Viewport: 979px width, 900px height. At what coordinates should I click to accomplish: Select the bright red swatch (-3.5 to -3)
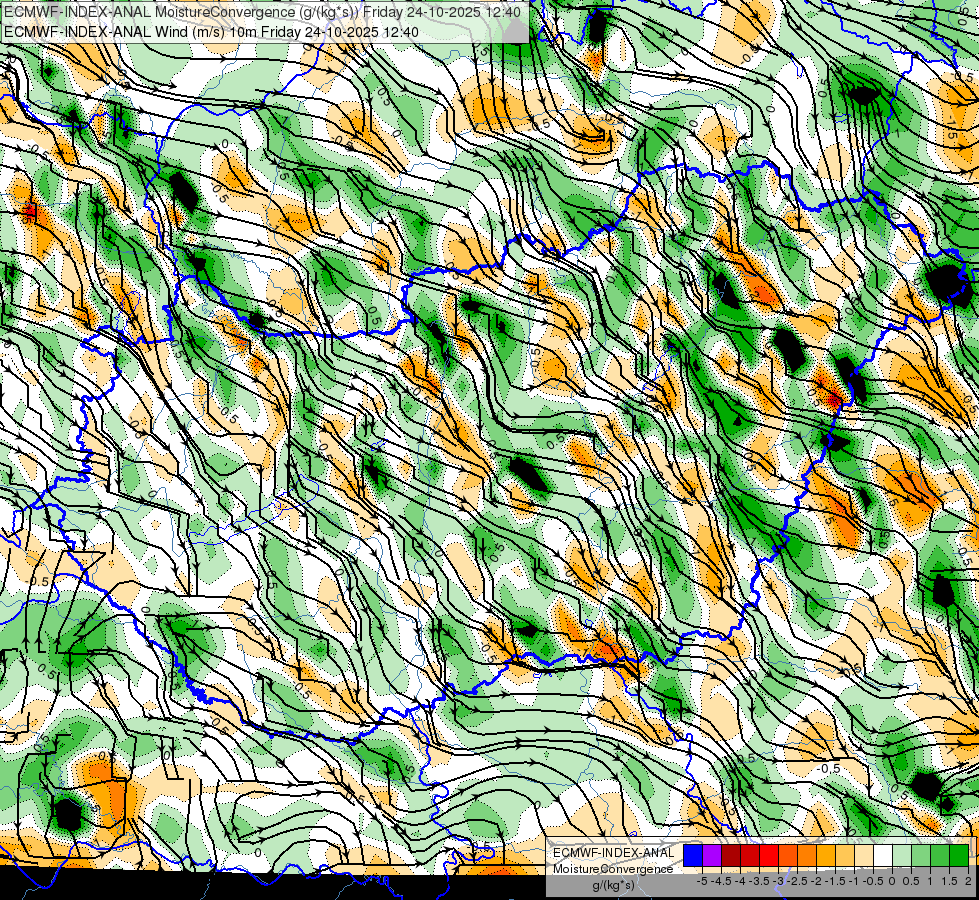tap(769, 856)
